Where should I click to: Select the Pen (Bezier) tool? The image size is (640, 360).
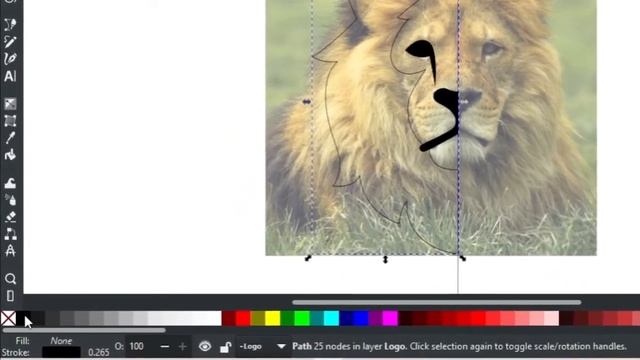pos(10,24)
